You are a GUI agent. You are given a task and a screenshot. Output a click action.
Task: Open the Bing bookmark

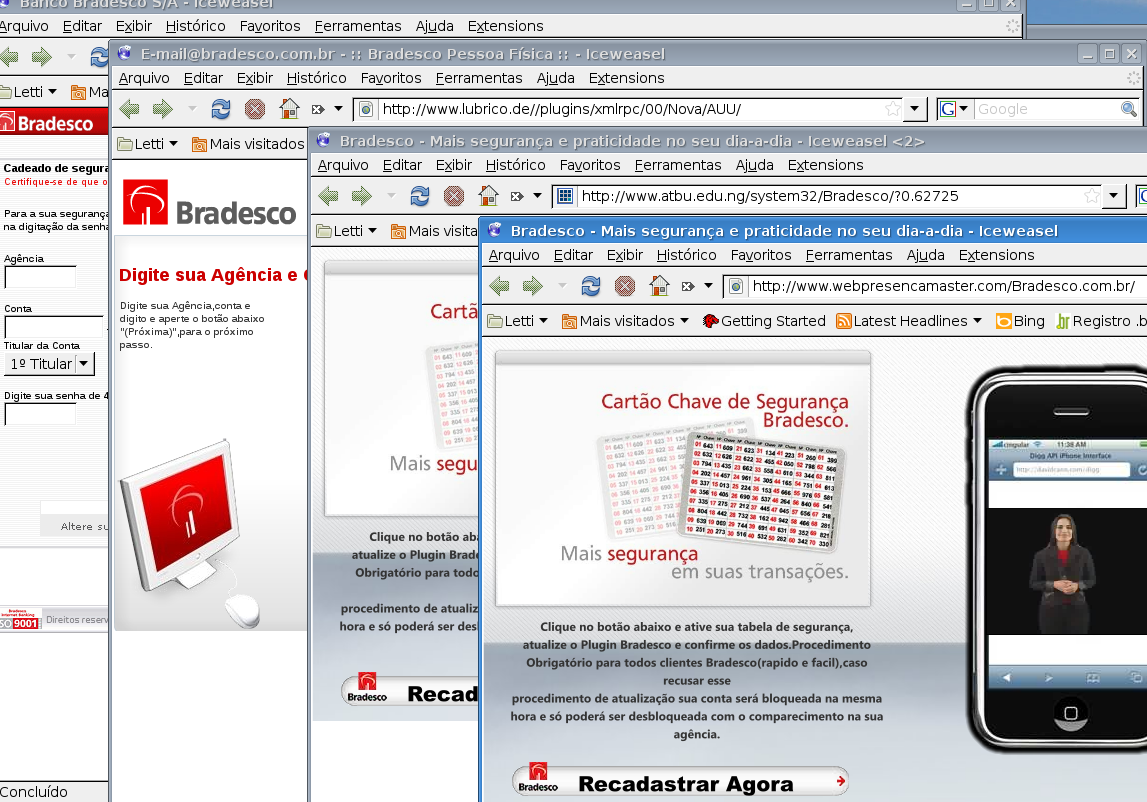pyautogui.click(x=1020, y=321)
